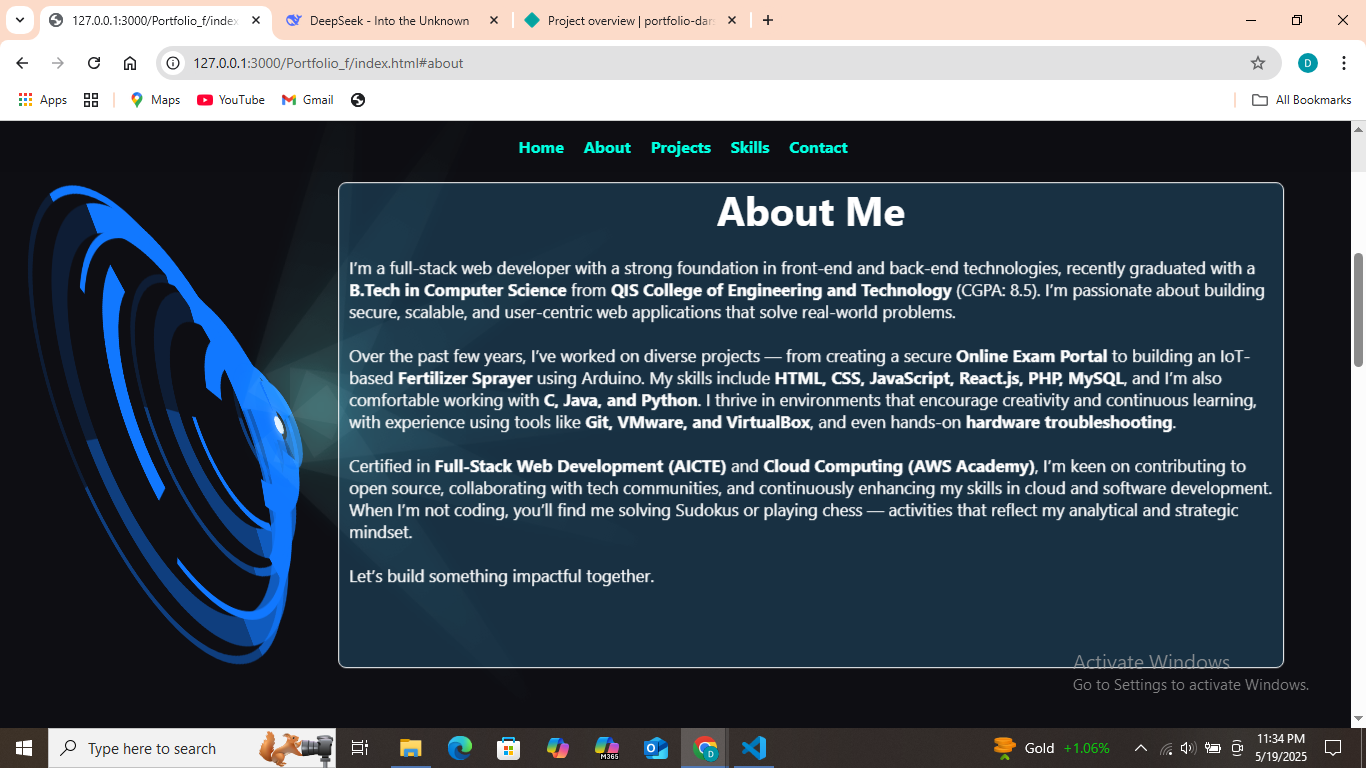Show hidden system tray icons chevron
1366x768 pixels.
click(1140, 748)
